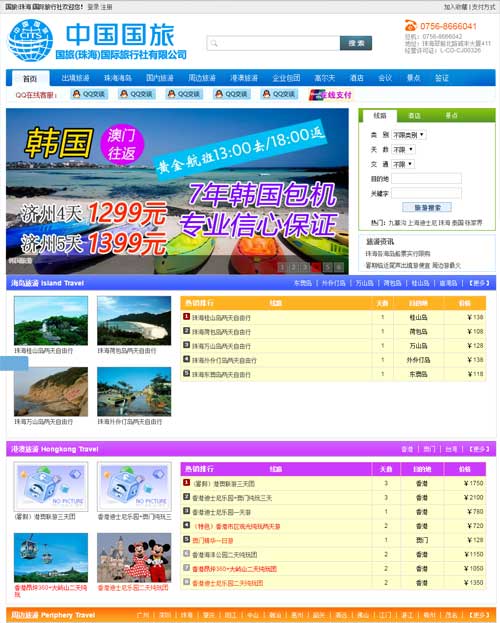
Task: Open the 签证 menu item
Action: coord(442,78)
